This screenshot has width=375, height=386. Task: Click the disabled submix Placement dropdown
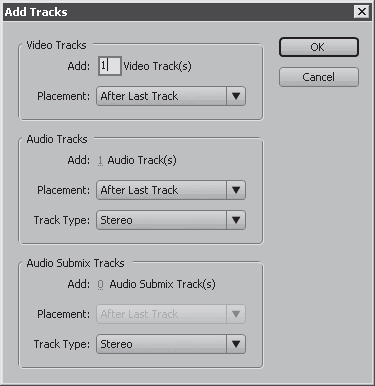pos(171,314)
